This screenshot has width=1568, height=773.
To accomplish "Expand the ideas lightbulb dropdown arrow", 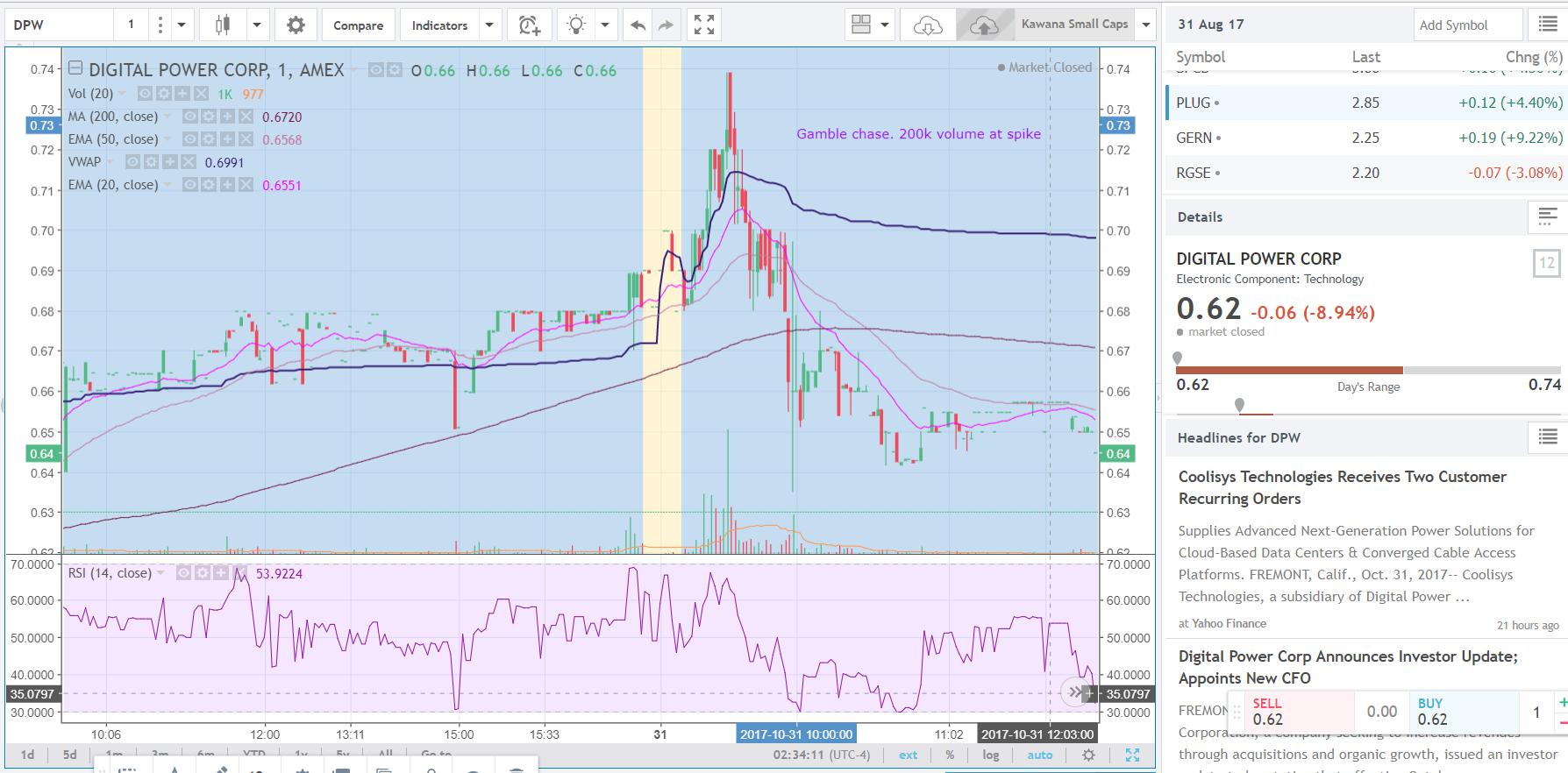I will (x=604, y=25).
